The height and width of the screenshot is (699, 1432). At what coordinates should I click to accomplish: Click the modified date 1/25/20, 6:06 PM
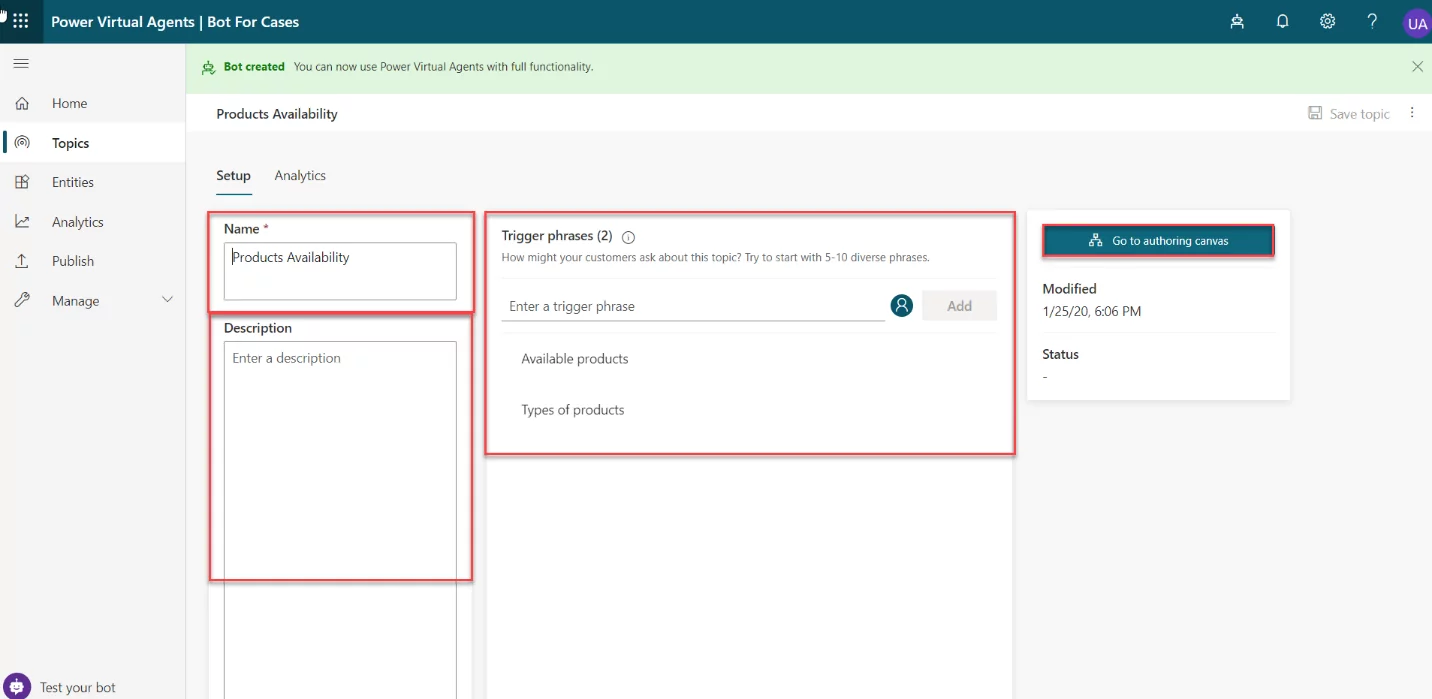pyautogui.click(x=1092, y=311)
